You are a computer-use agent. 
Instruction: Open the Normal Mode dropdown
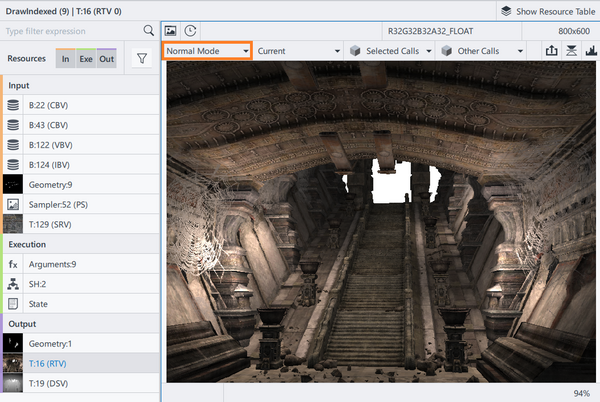207,50
